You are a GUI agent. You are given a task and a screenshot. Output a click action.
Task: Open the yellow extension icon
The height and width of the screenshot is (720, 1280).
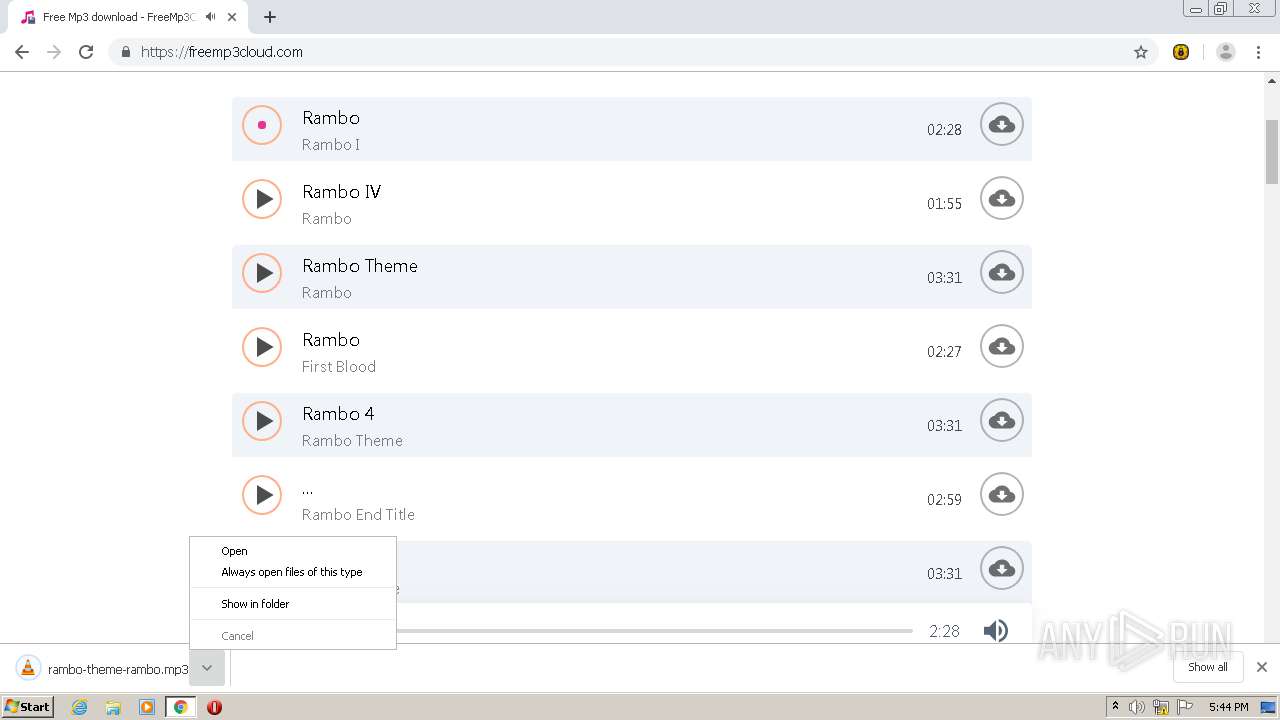point(1181,52)
